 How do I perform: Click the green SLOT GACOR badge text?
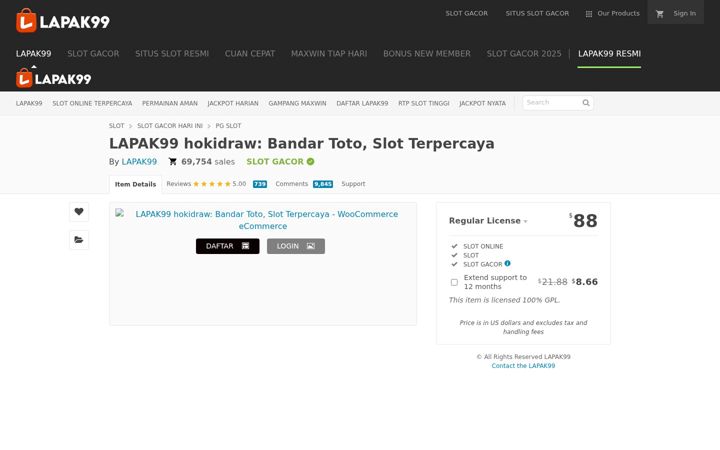click(x=275, y=162)
